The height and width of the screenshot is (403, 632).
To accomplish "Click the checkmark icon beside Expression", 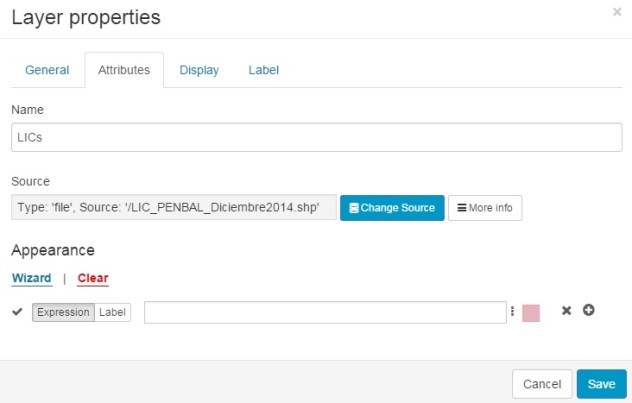I will pyautogui.click(x=17, y=312).
